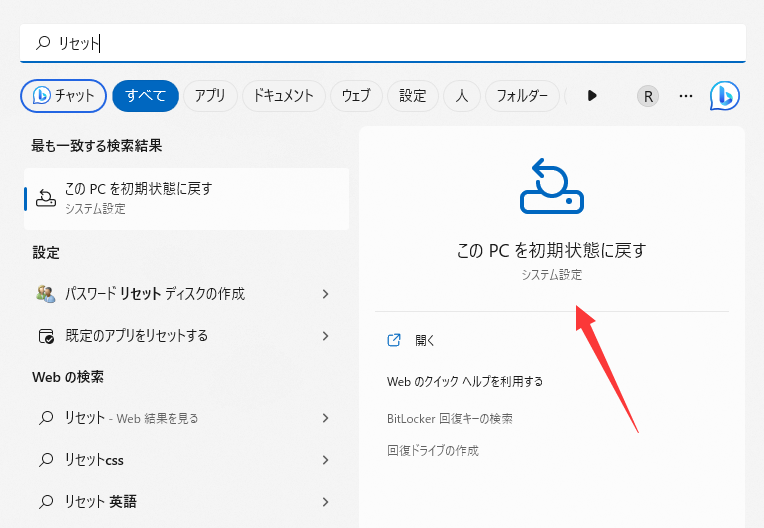Open リセット 英語 web suggestion
This screenshot has width=764, height=528.
coord(187,502)
